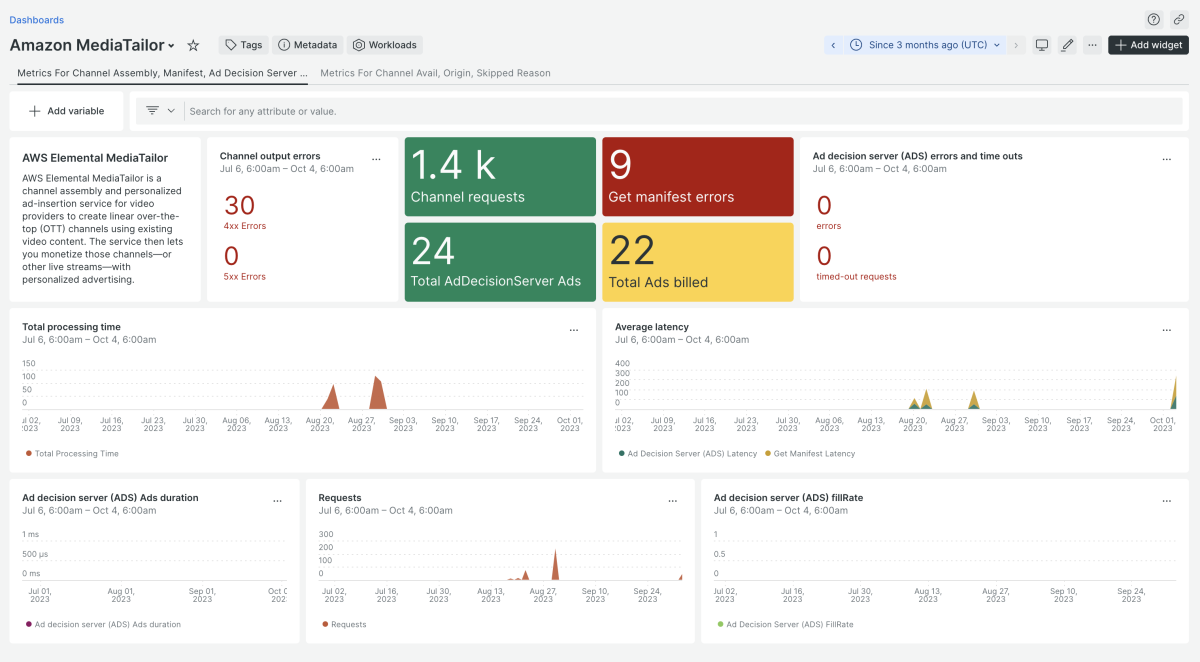1200x662 pixels.
Task: Click the Total processing time widget title
Action: pyautogui.click(x=71, y=327)
